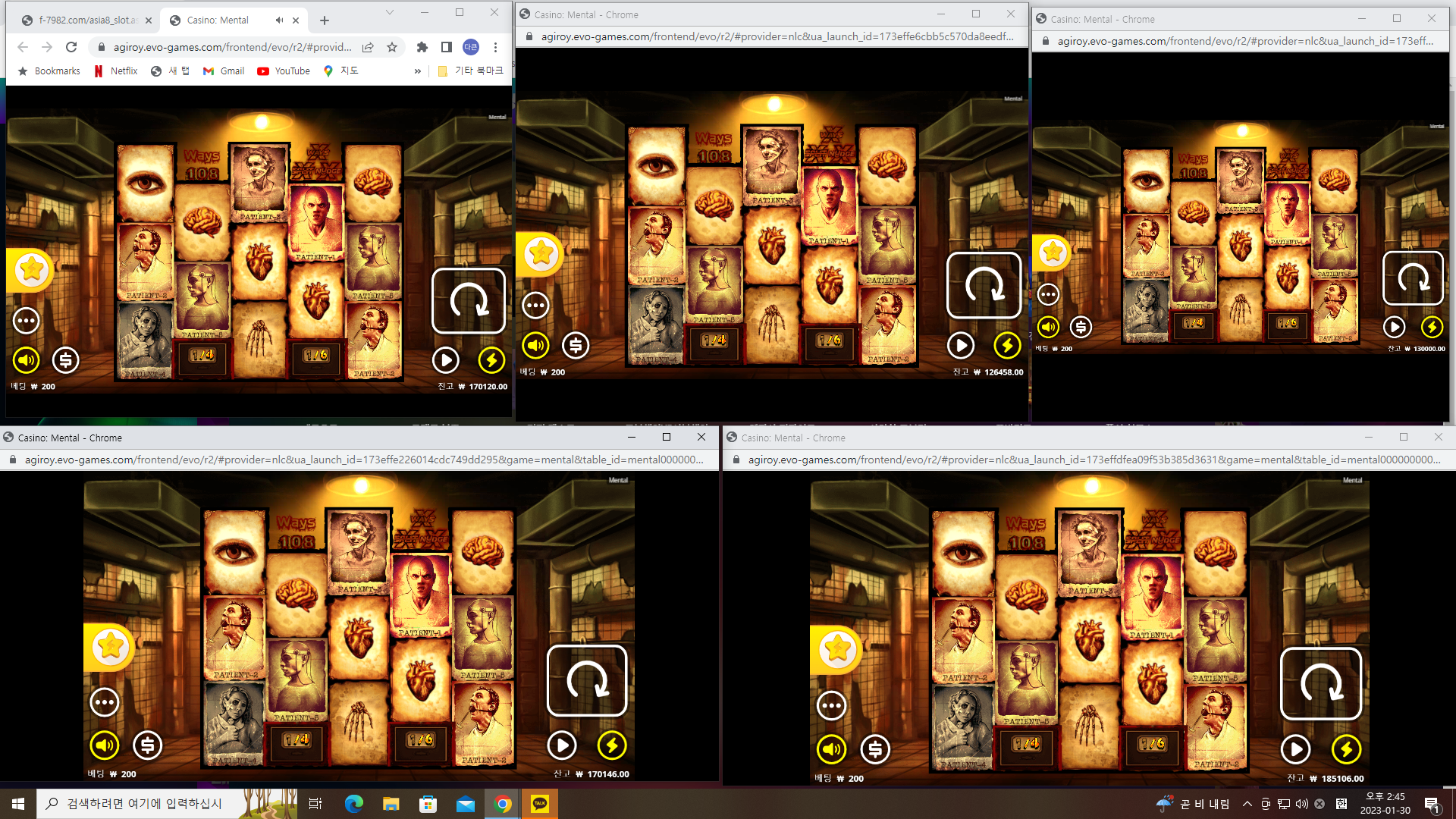
Task: Toggle lightning turbo mode in 170146.00 window
Action: [x=612, y=745]
